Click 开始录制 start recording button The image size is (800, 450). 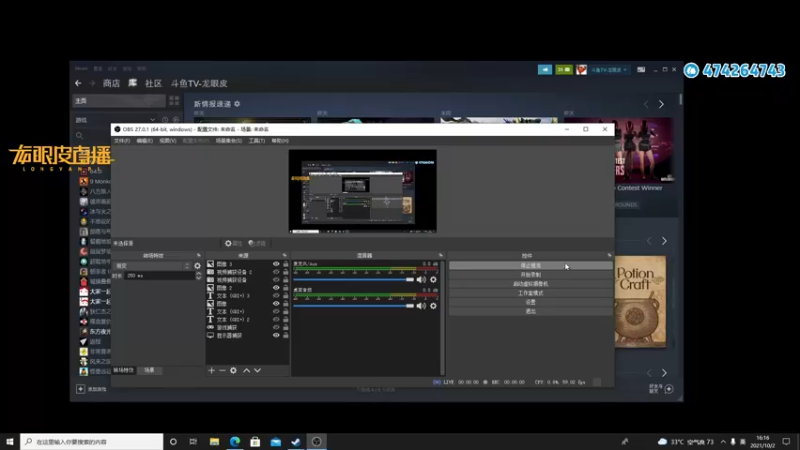pyautogui.click(x=531, y=275)
